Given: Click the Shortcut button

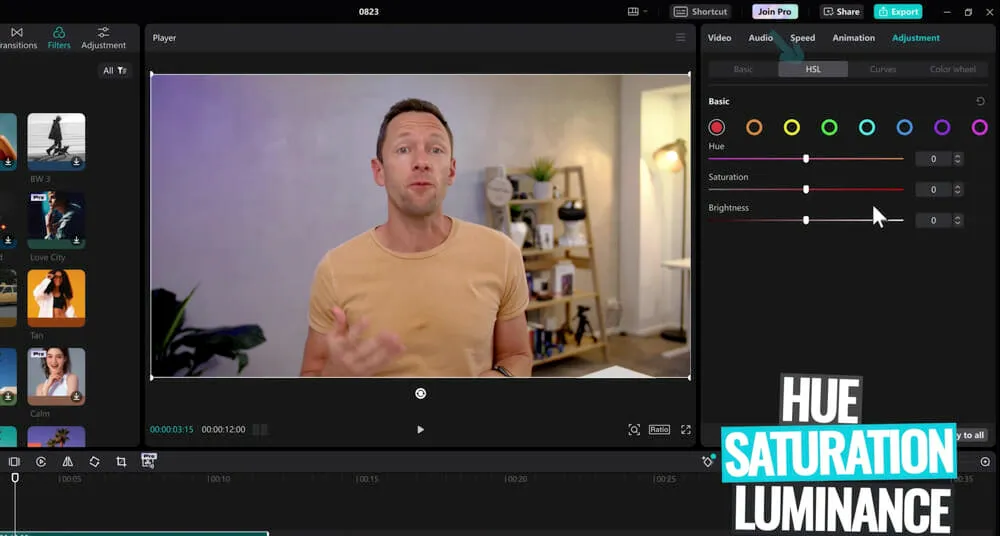Looking at the screenshot, I should coord(700,12).
